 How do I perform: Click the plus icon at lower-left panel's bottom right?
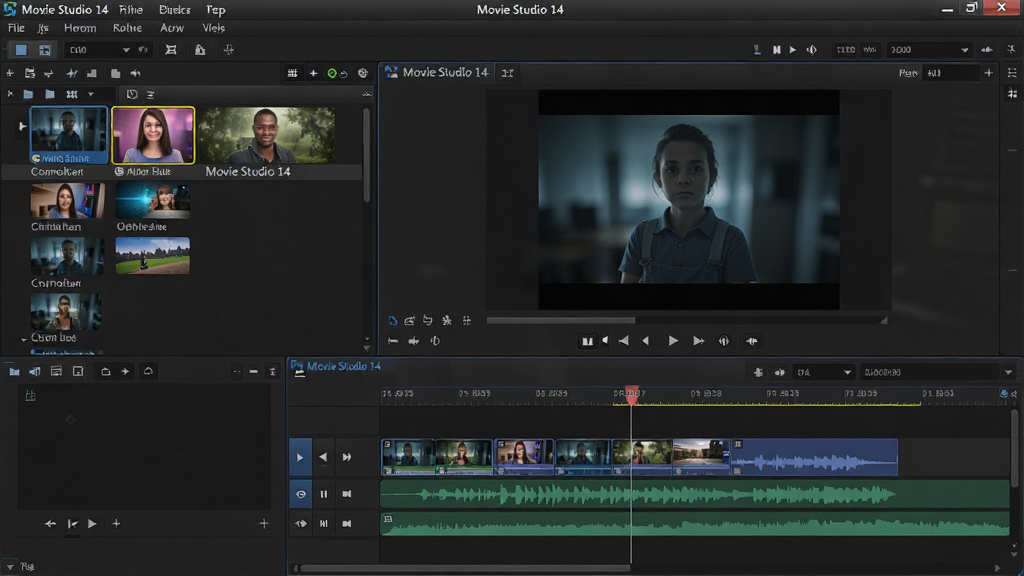(264, 524)
